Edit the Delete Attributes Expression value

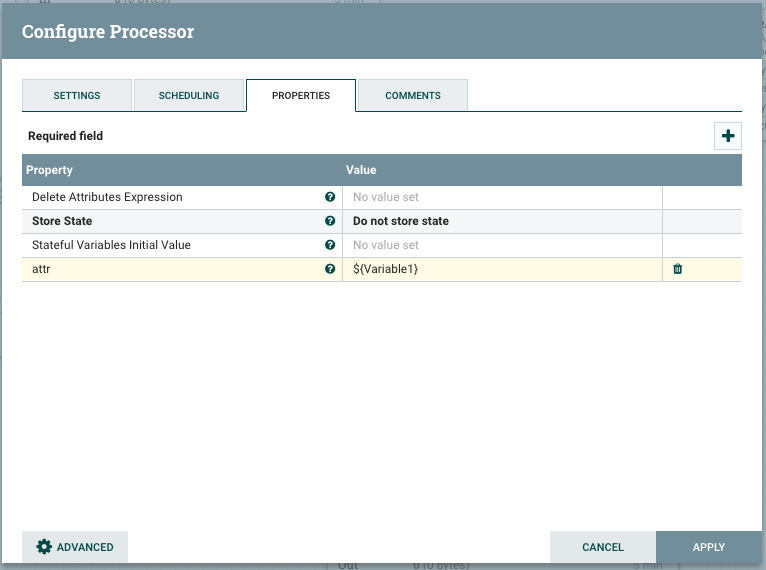click(x=501, y=197)
